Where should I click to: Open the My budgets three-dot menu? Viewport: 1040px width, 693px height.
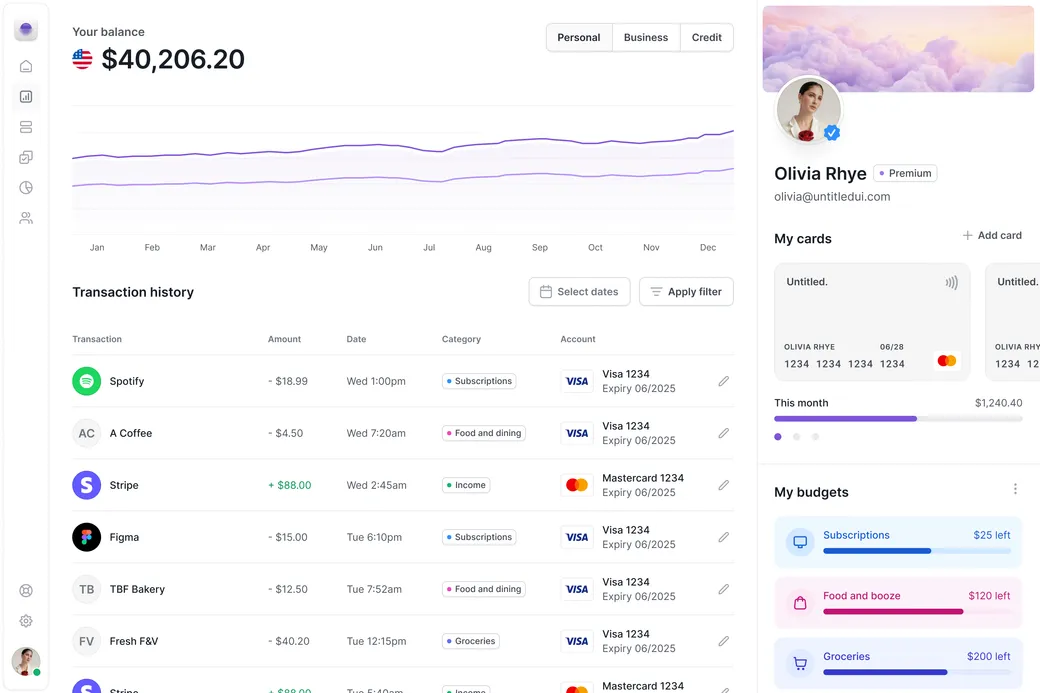(x=1015, y=489)
